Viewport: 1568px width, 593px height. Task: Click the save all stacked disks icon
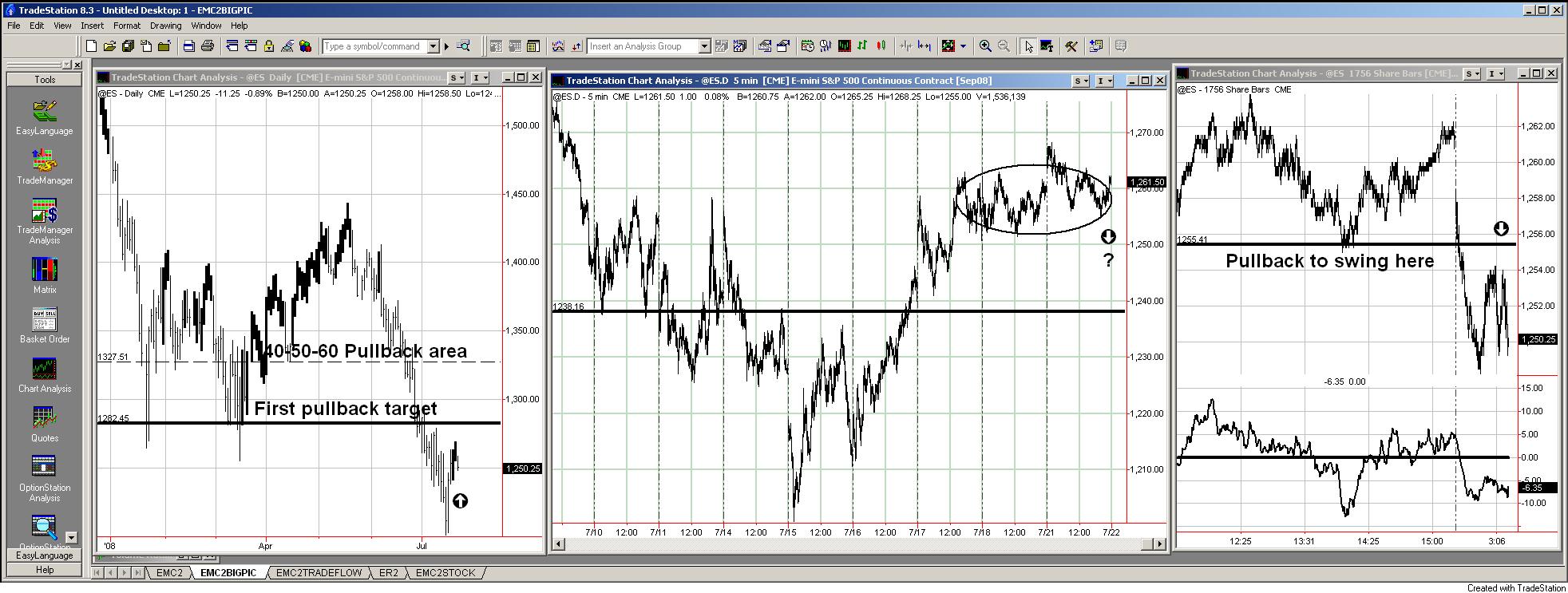128,46
